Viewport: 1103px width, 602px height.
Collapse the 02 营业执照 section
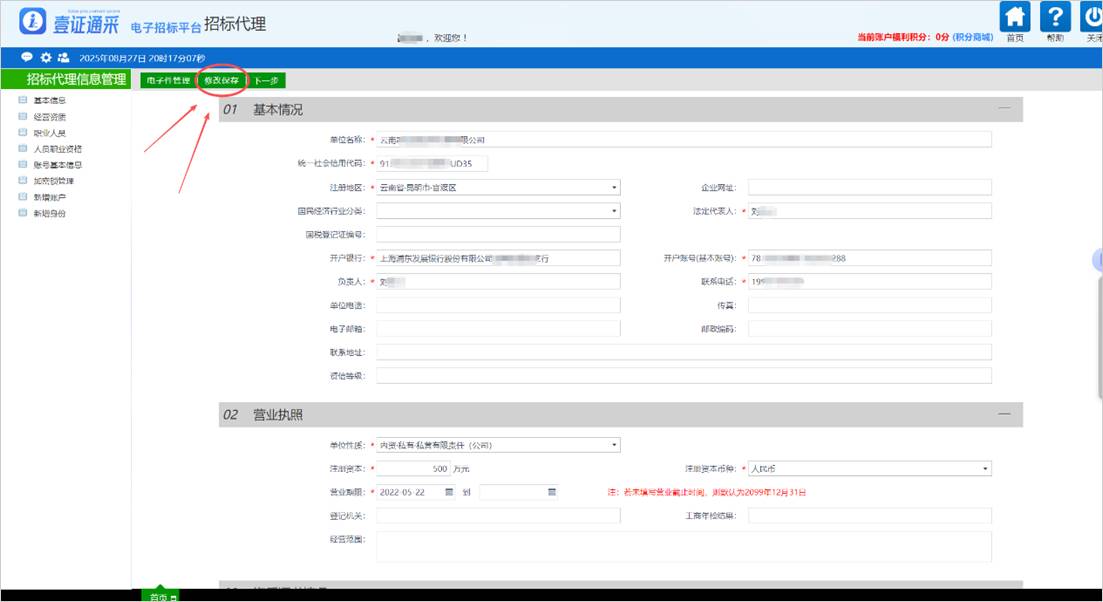click(x=1004, y=413)
